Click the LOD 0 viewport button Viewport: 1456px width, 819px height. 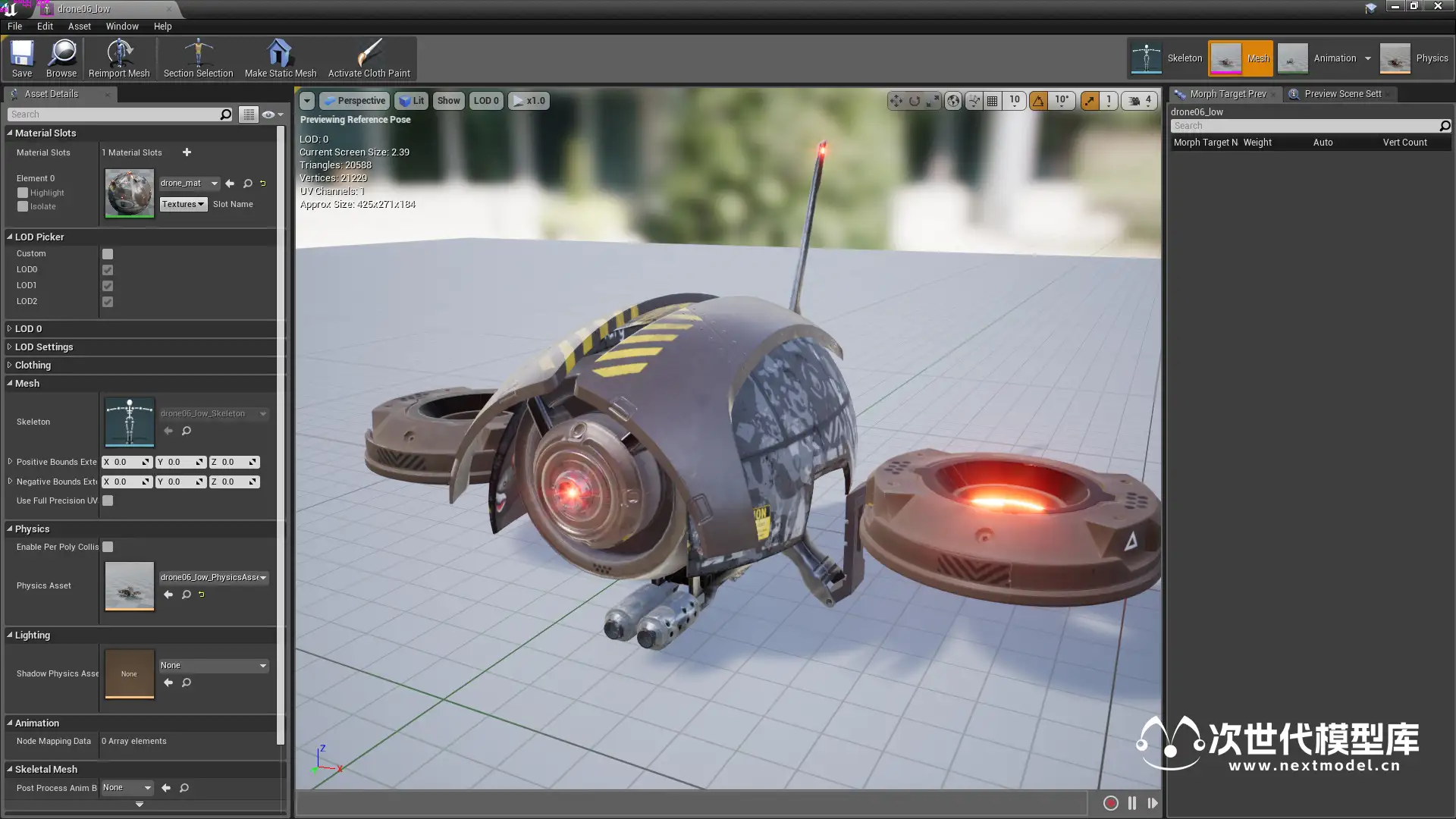pos(486,101)
